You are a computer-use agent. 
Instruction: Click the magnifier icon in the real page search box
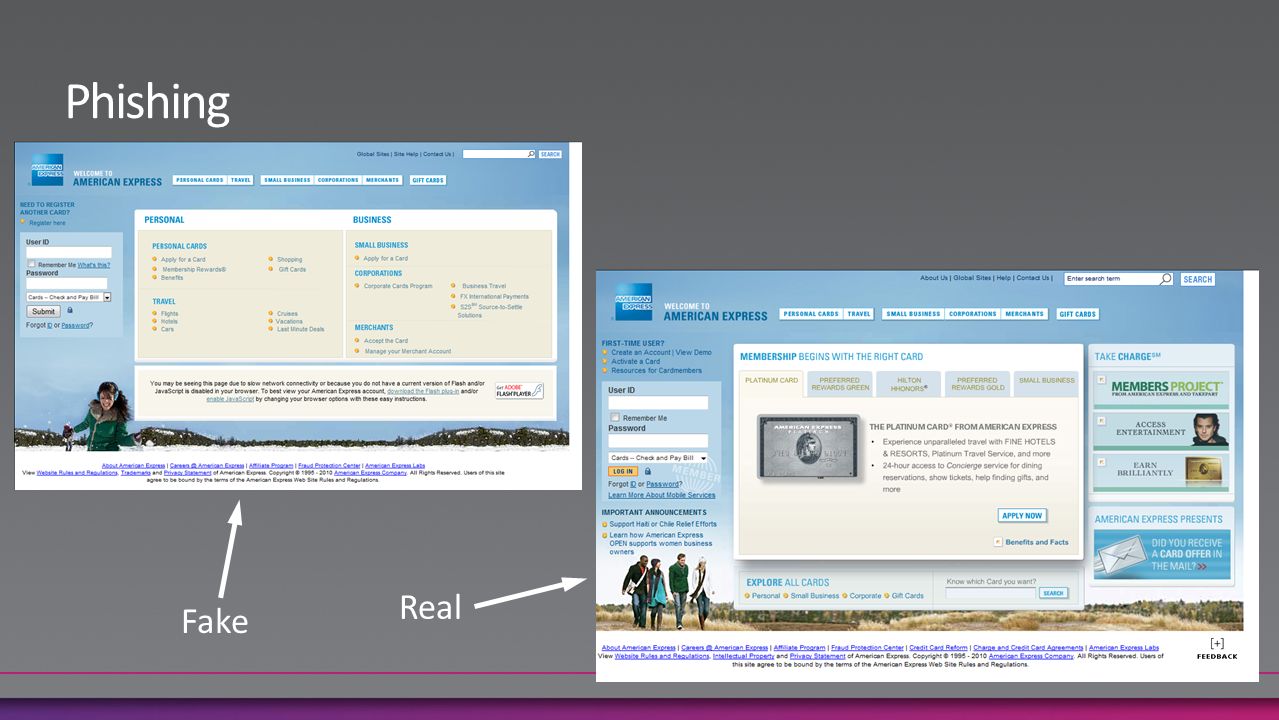click(x=1165, y=279)
